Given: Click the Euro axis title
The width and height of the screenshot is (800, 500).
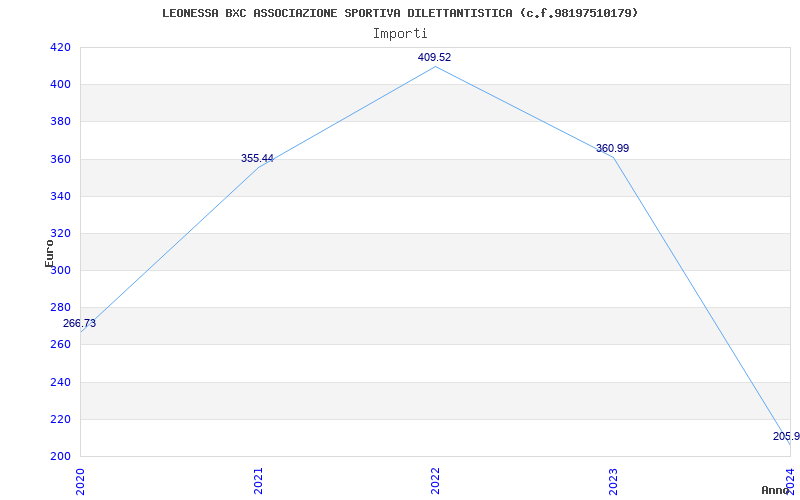Looking at the screenshot, I should (x=49, y=254).
